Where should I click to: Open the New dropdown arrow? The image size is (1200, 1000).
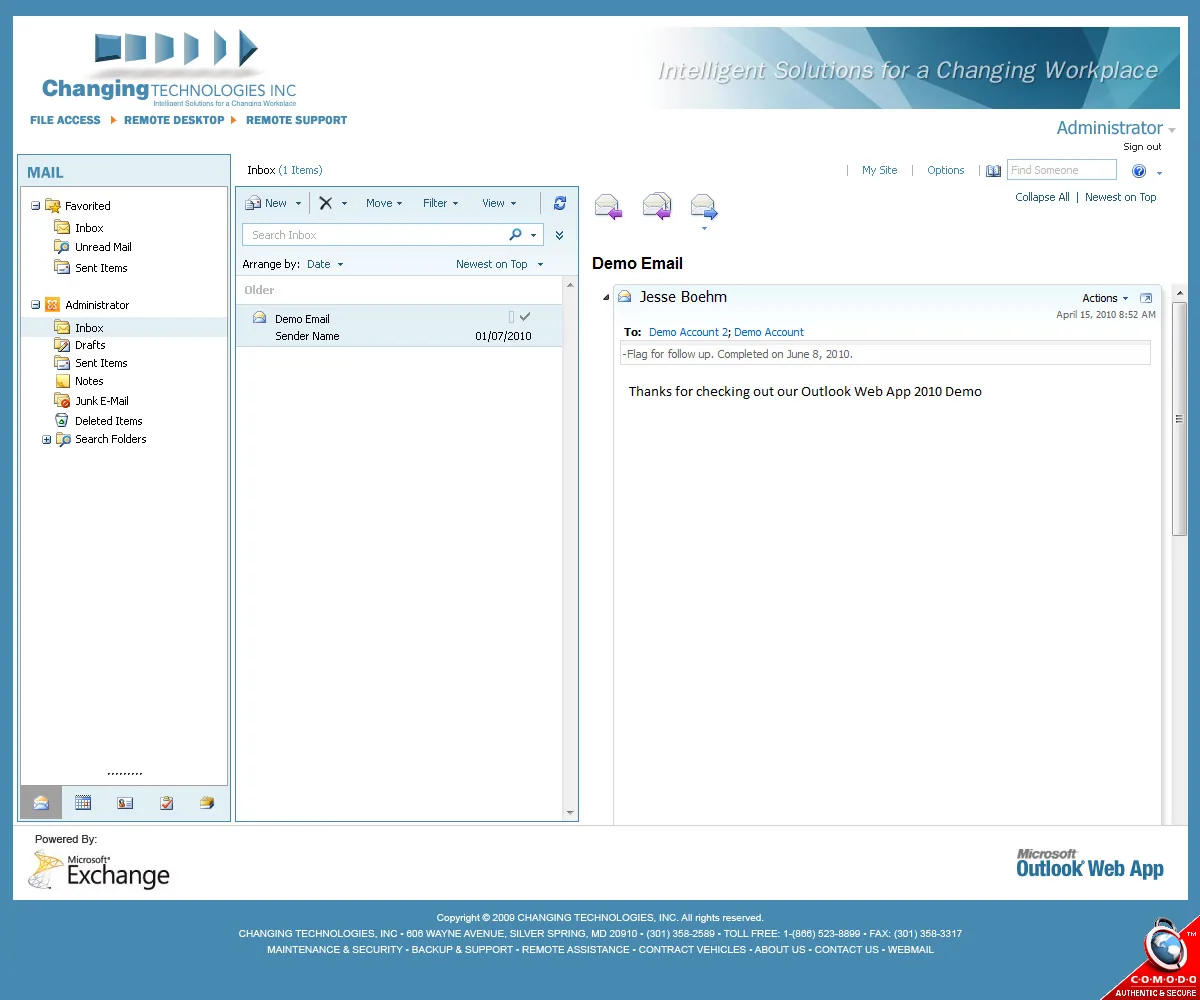[298, 204]
